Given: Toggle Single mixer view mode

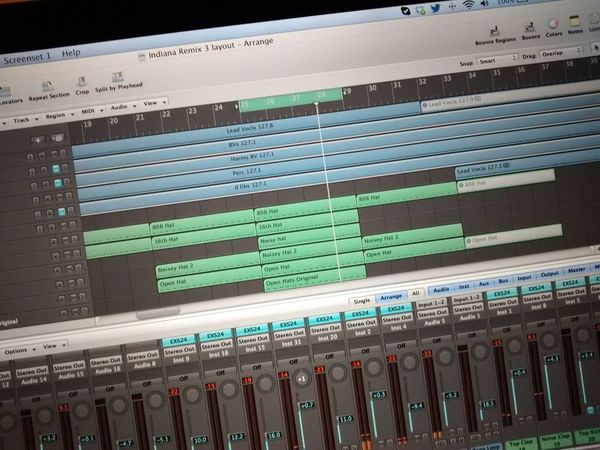Looking at the screenshot, I should [362, 301].
